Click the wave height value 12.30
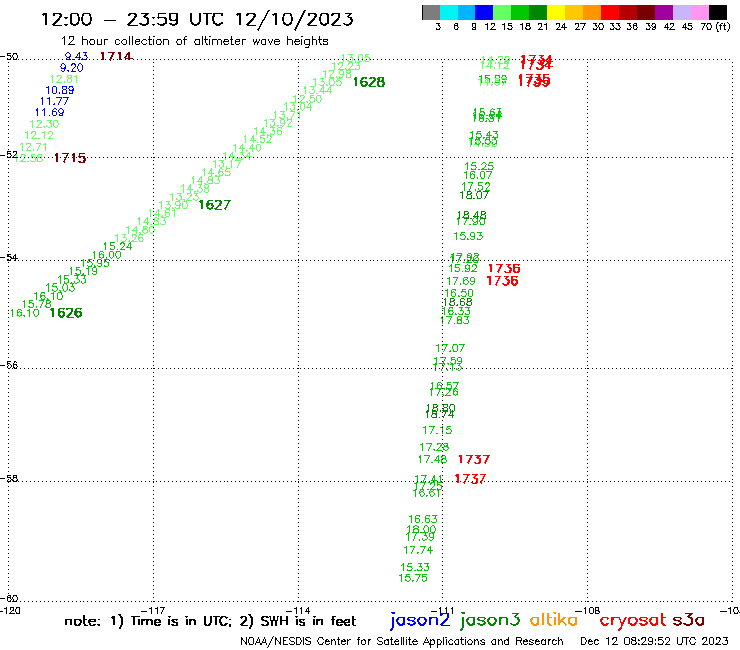 [x=44, y=124]
